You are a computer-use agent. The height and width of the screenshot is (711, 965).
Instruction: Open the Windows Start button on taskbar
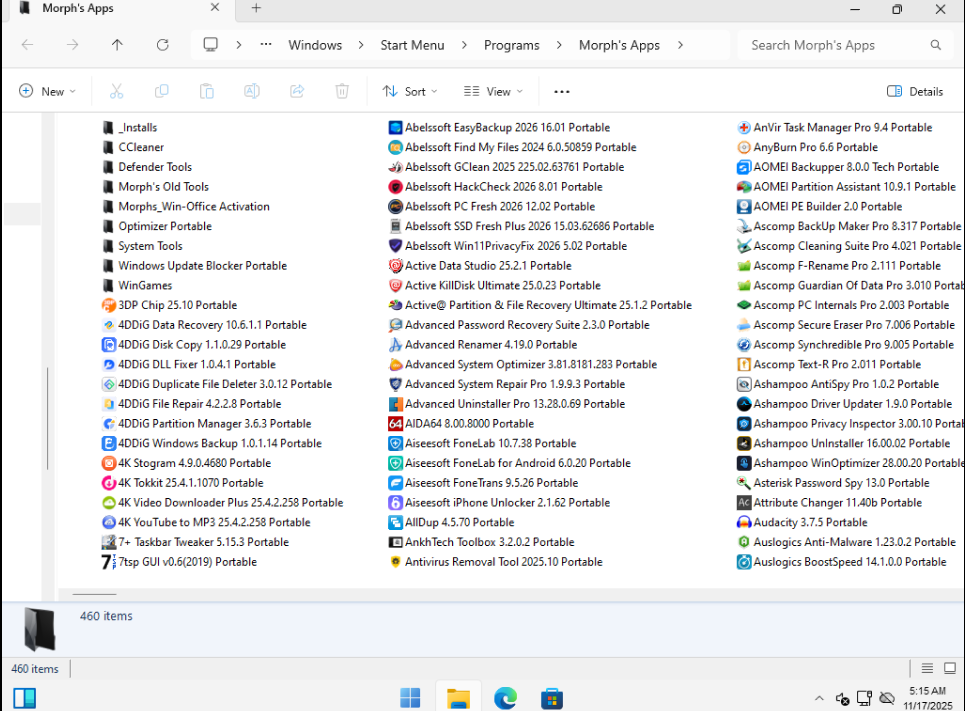click(410, 698)
